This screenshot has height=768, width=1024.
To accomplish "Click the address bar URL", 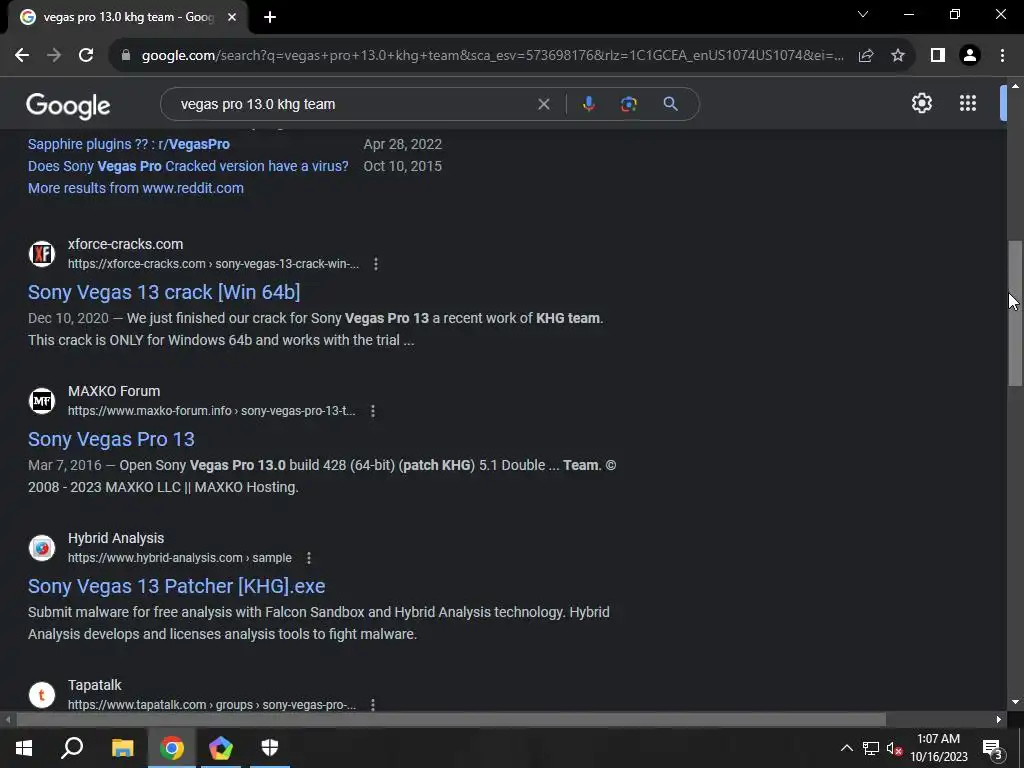I will click(492, 56).
